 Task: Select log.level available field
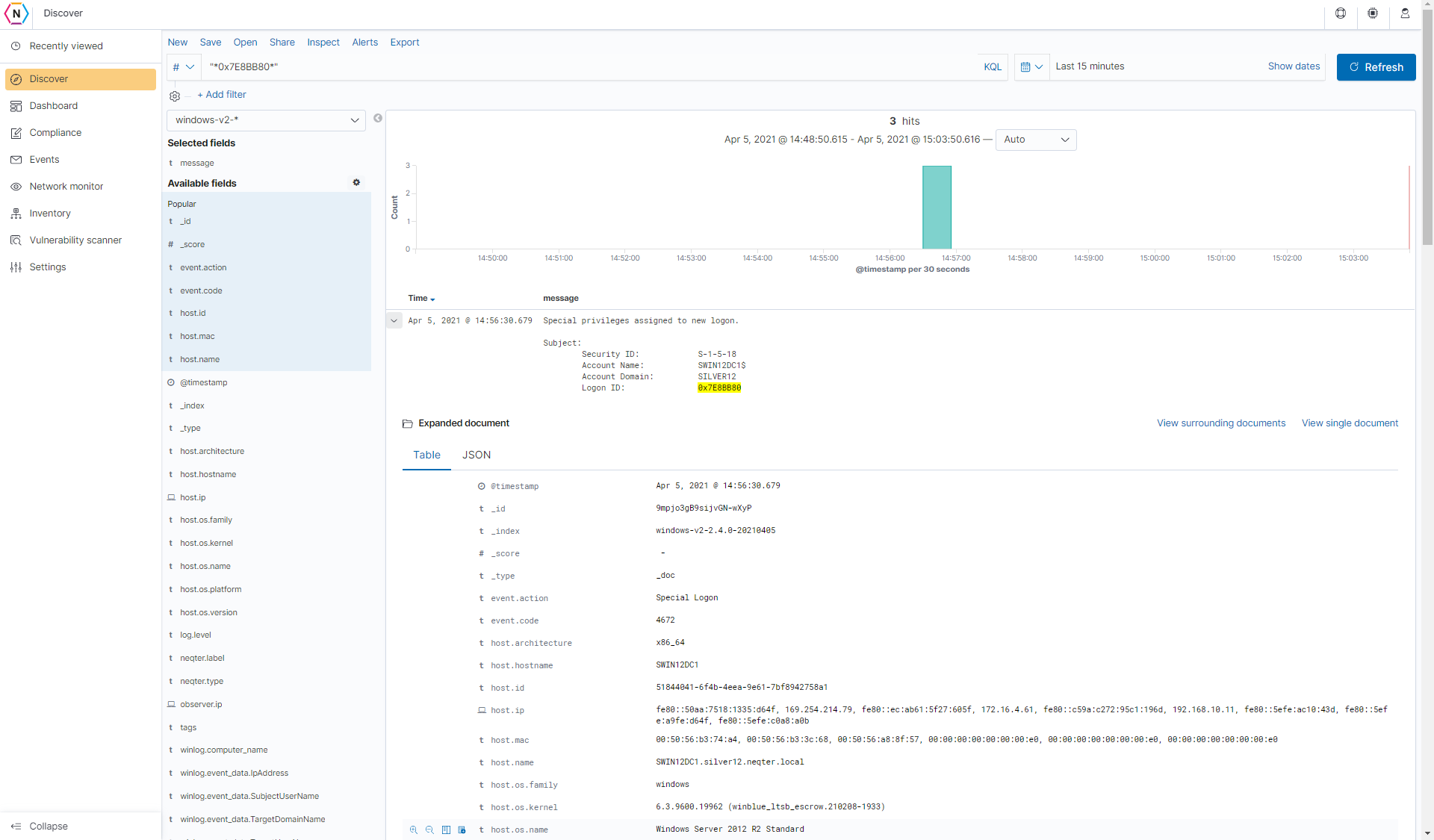pyautogui.click(x=196, y=635)
